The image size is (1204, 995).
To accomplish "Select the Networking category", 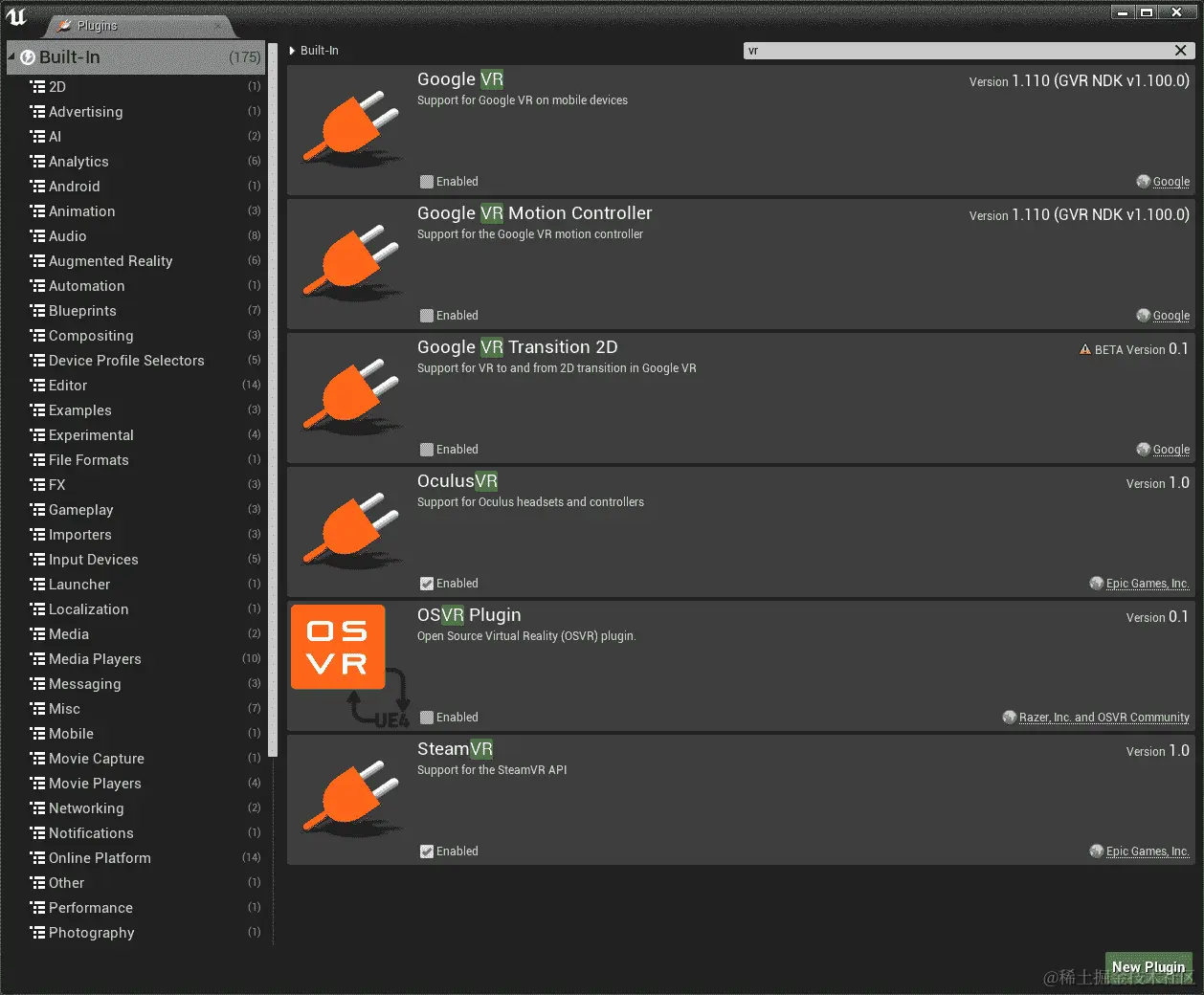I will tap(137, 807).
